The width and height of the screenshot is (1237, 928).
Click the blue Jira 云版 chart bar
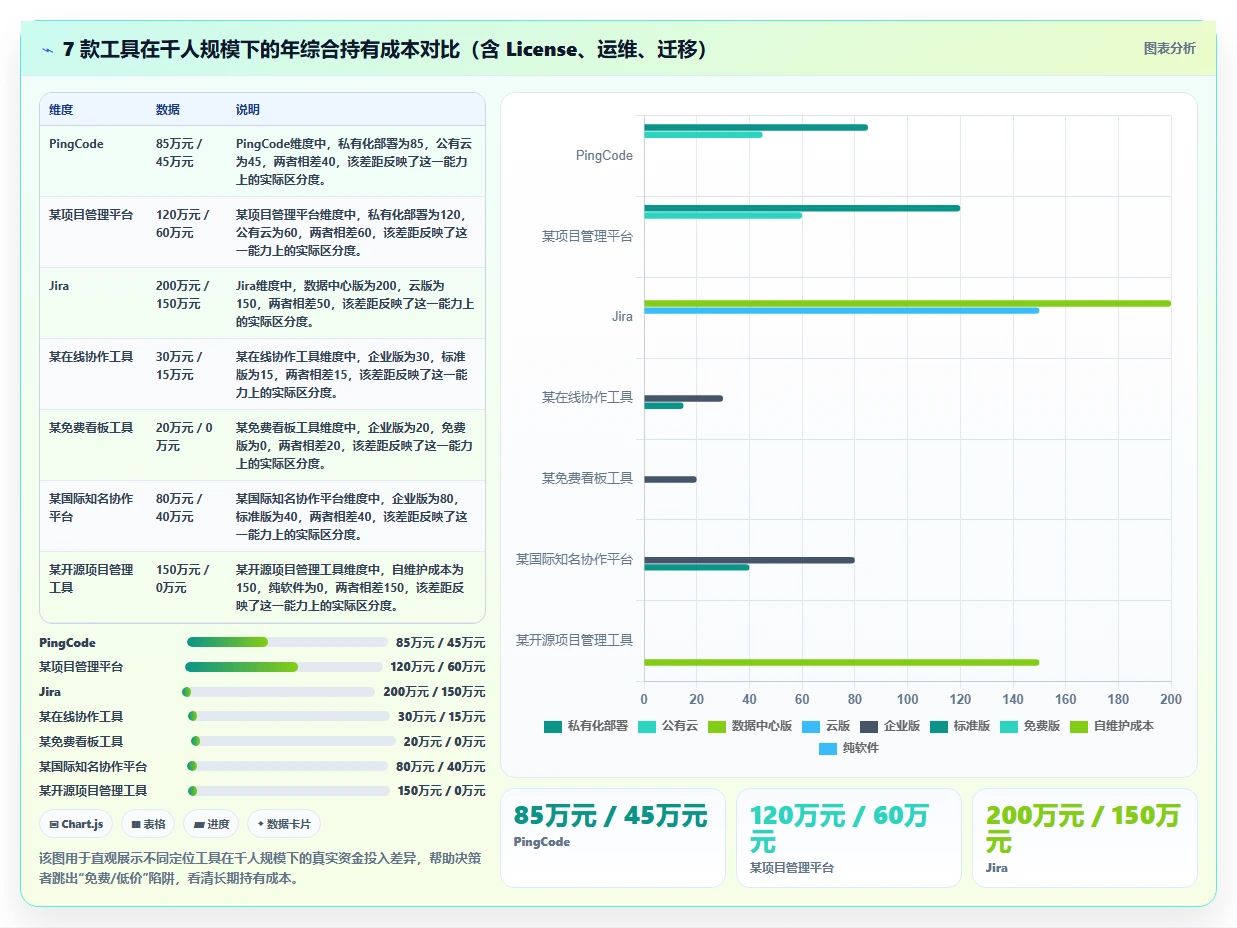(841, 311)
